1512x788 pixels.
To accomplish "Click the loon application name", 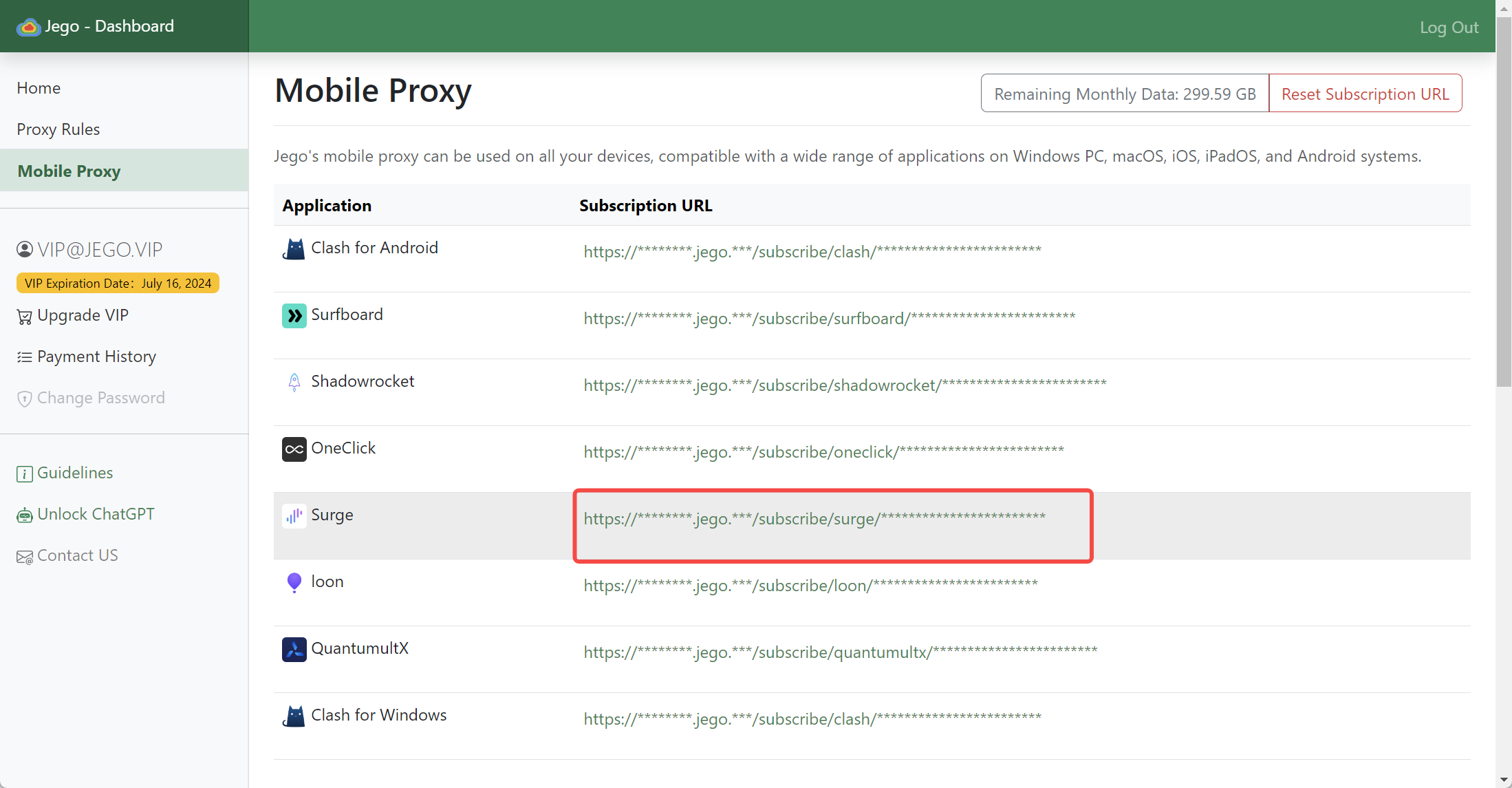I will [327, 582].
